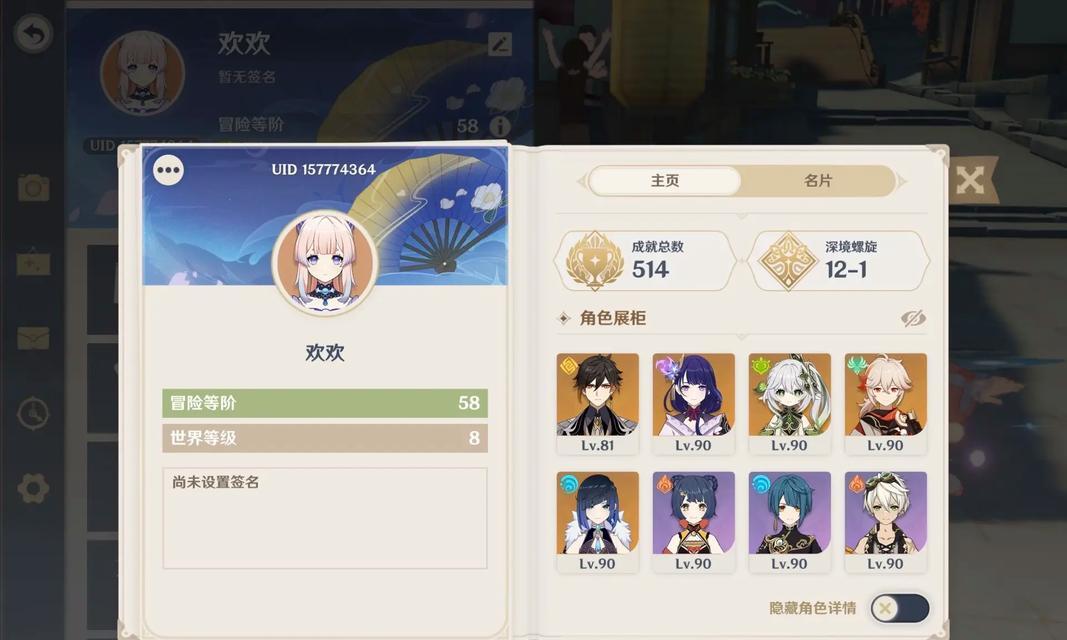
Task: Open the 成就总数 514 achievements panel
Action: 645,260
